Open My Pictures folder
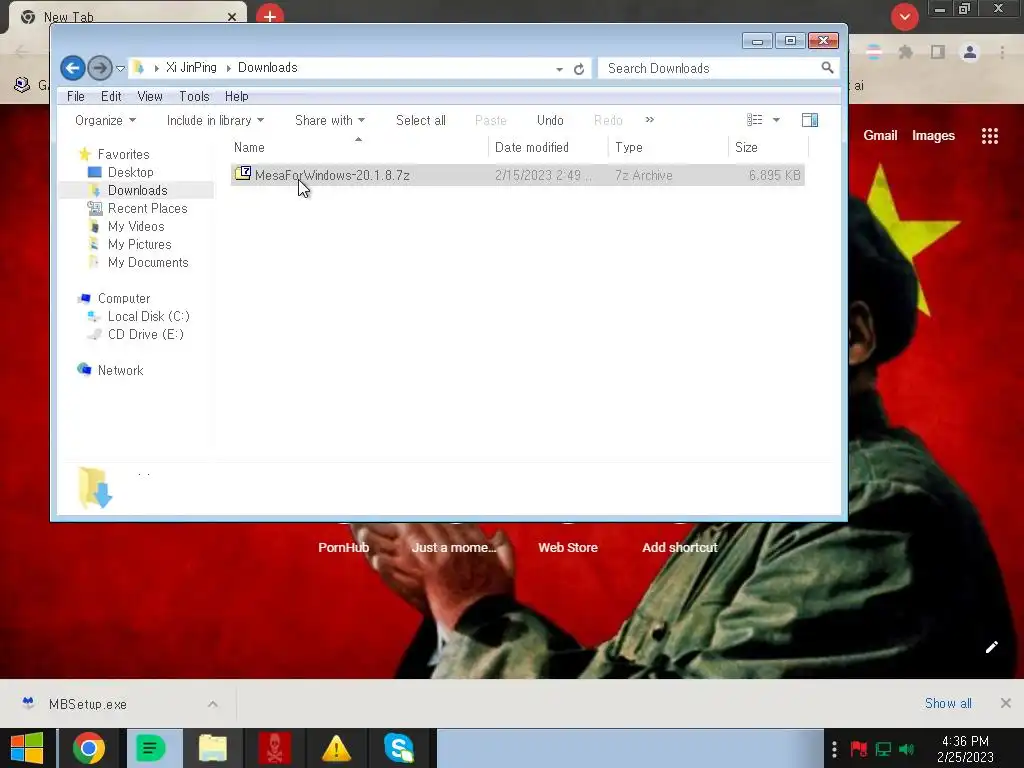This screenshot has width=1024, height=768. pos(140,244)
